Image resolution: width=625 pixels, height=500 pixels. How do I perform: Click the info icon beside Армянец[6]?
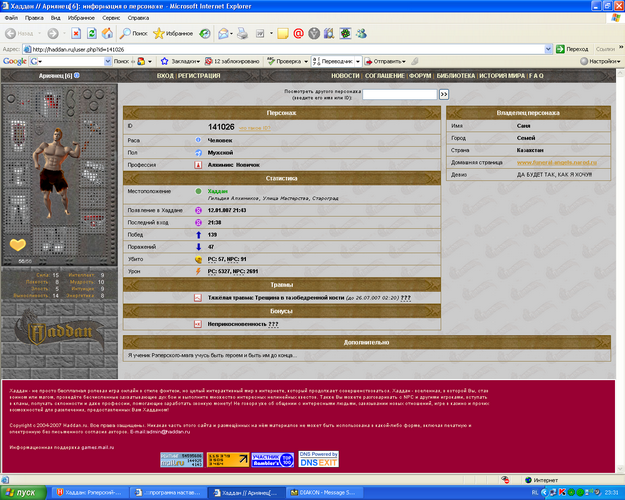[x=77, y=75]
